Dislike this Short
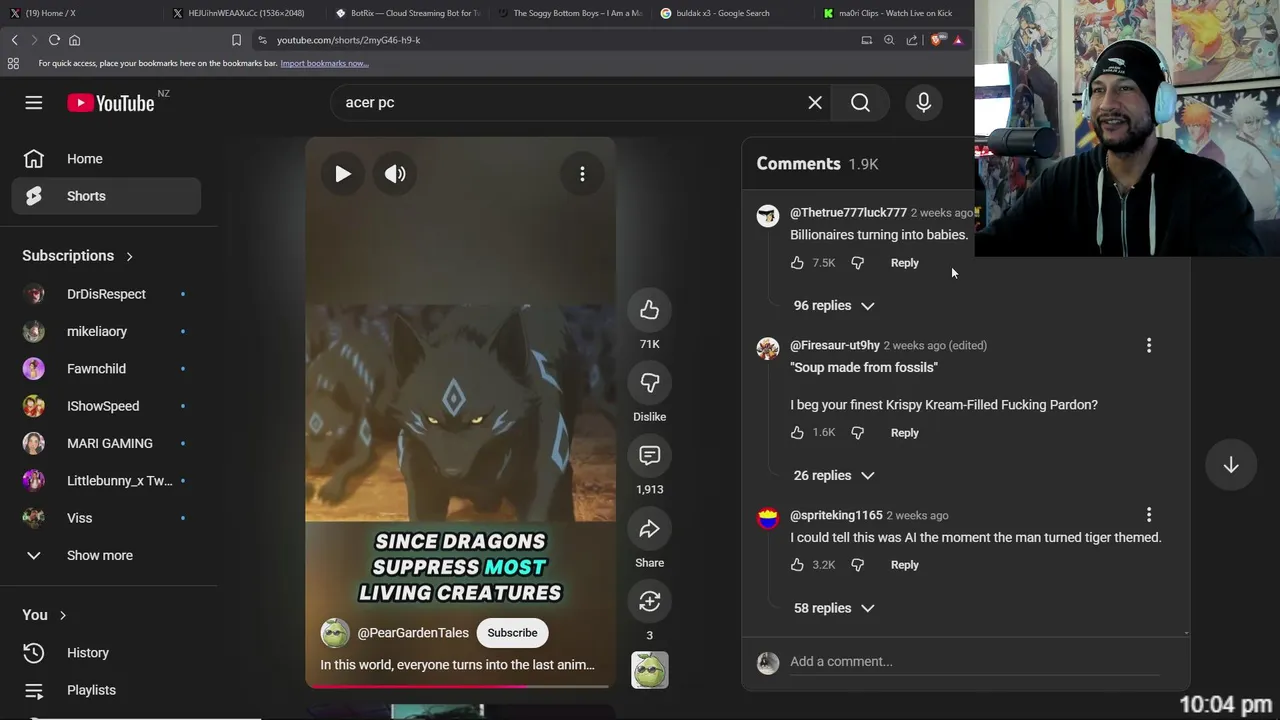This screenshot has height=720, width=1280. [x=649, y=383]
